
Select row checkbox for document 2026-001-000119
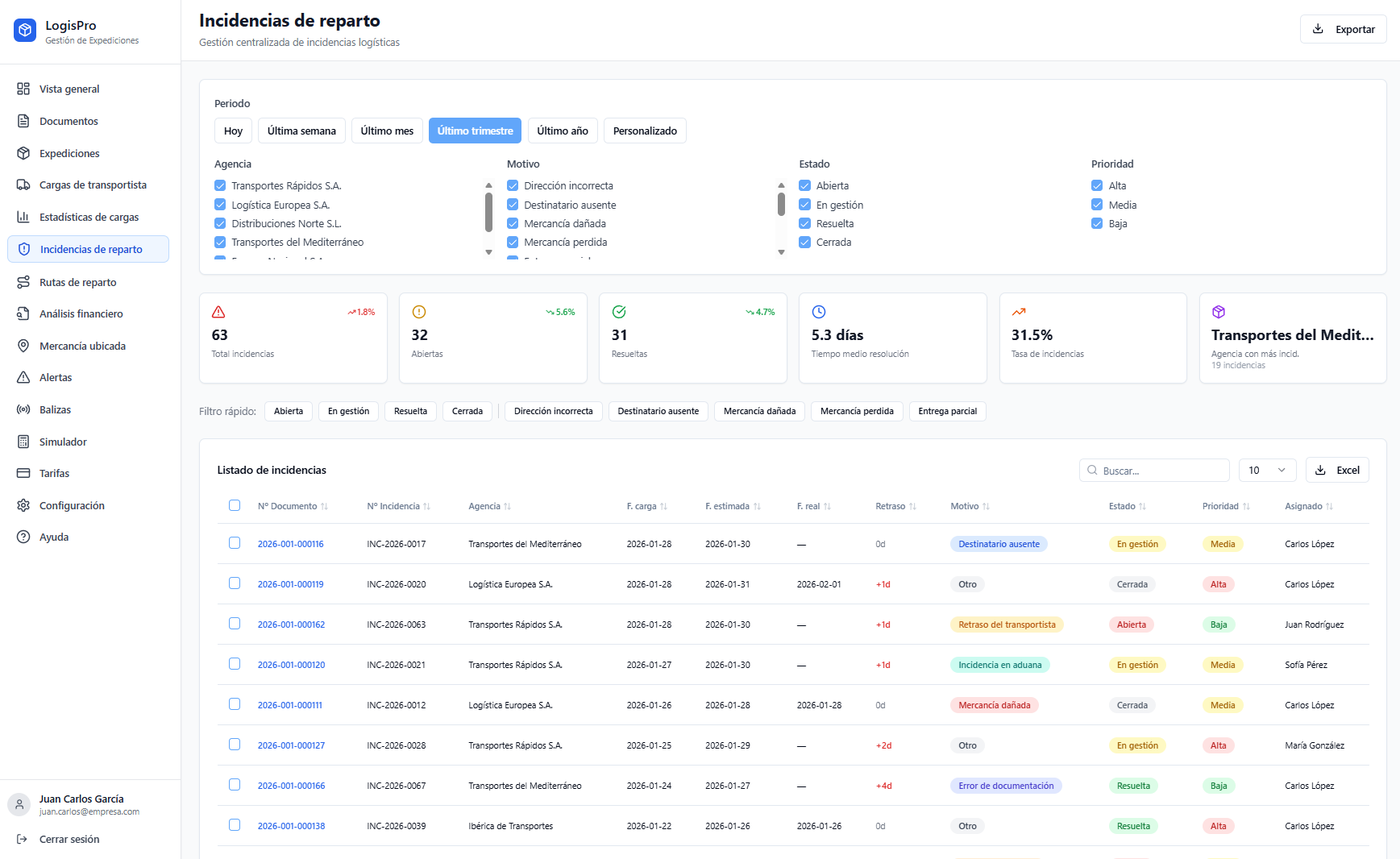point(235,583)
